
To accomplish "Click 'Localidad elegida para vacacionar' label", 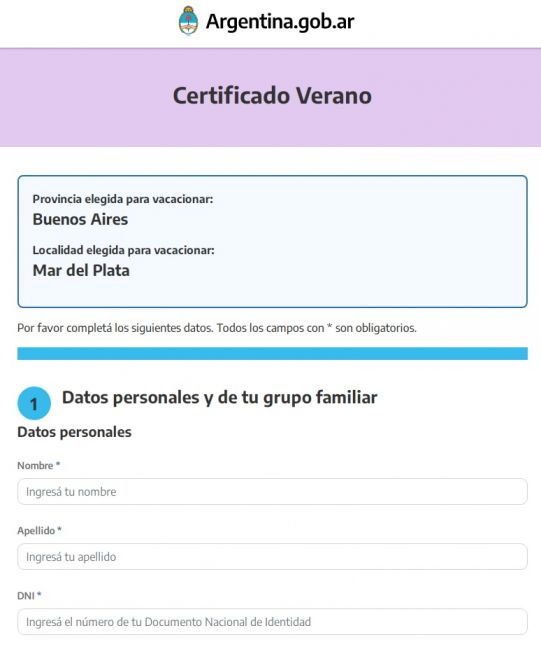I will pos(123,250).
